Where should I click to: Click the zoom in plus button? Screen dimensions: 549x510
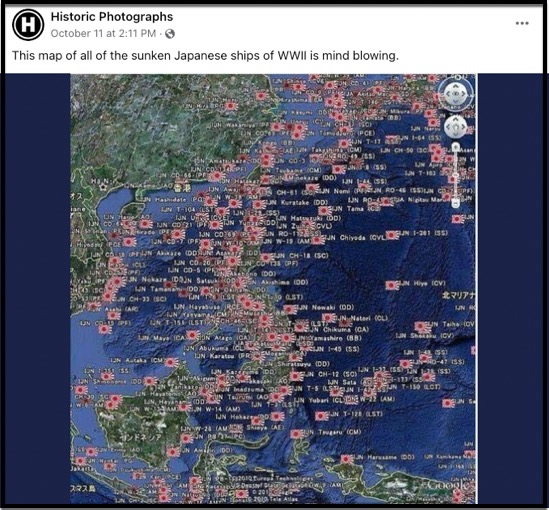click(x=456, y=147)
